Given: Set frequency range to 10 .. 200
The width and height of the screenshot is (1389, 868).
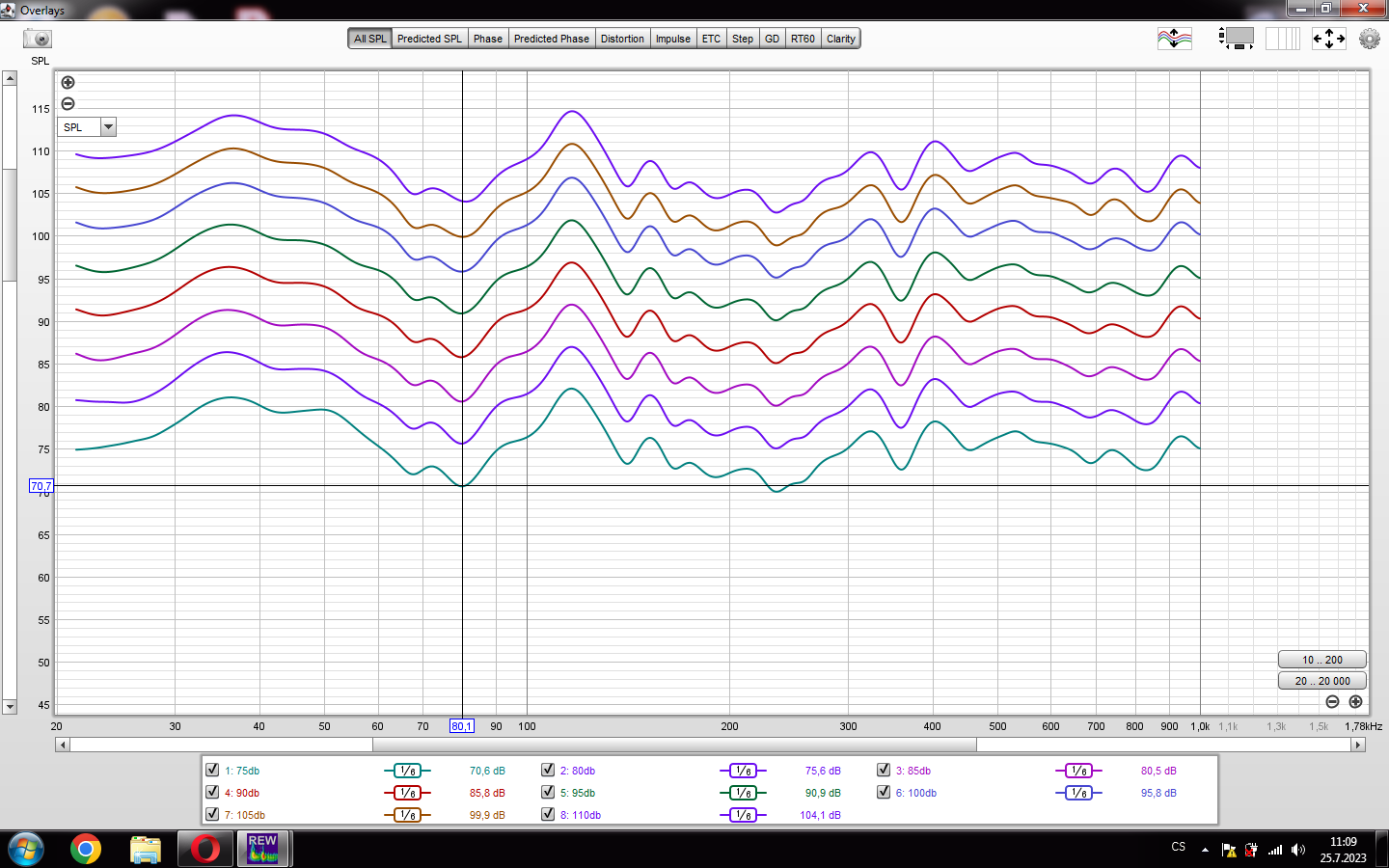Looking at the screenshot, I should pyautogui.click(x=1321, y=660).
